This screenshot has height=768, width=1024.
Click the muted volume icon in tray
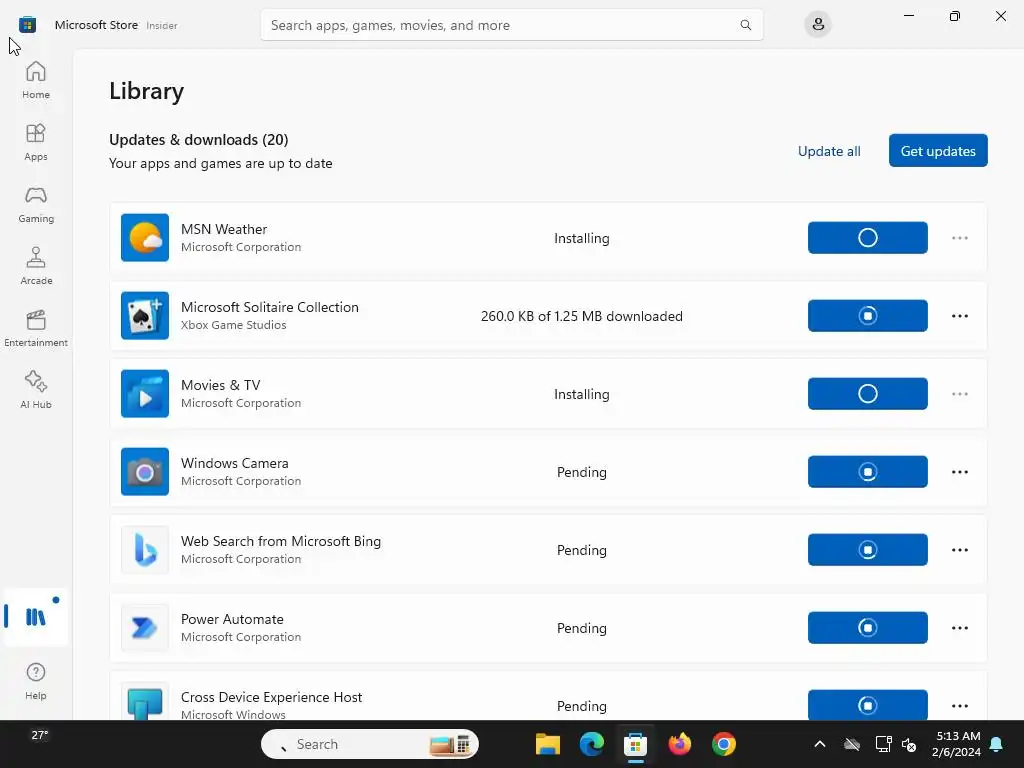click(909, 744)
